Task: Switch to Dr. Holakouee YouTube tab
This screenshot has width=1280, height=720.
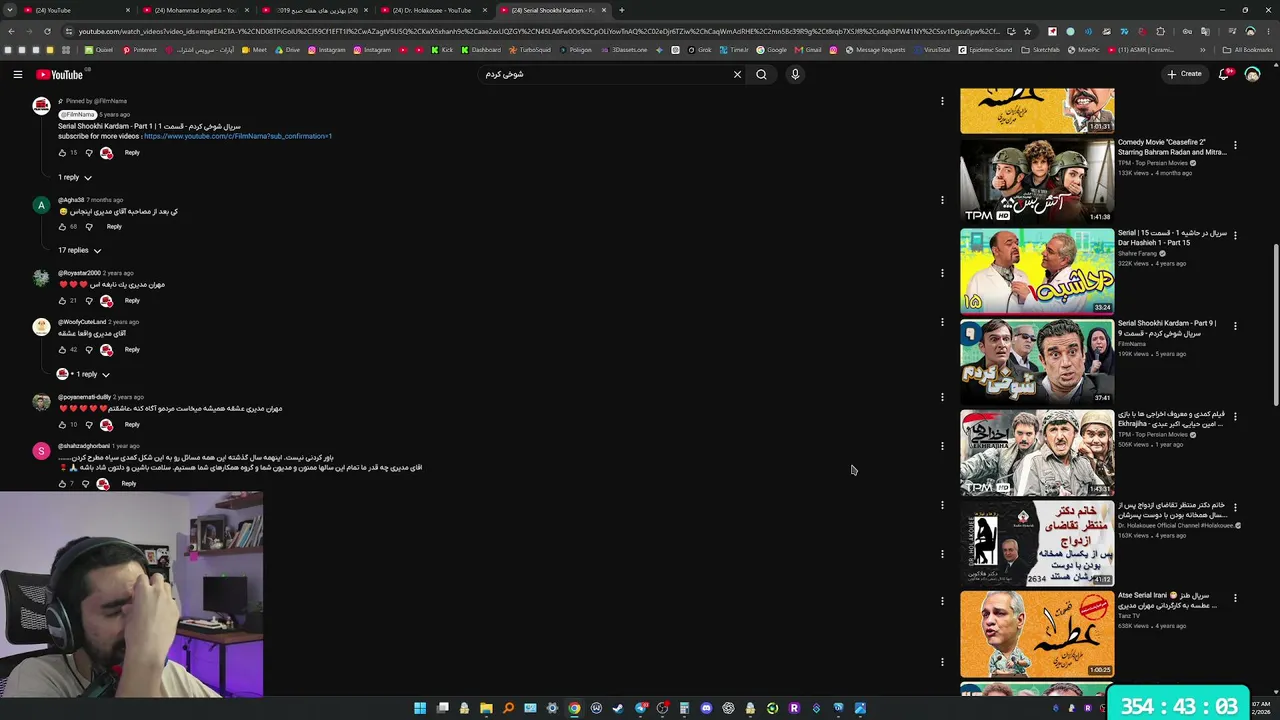Action: (432, 10)
